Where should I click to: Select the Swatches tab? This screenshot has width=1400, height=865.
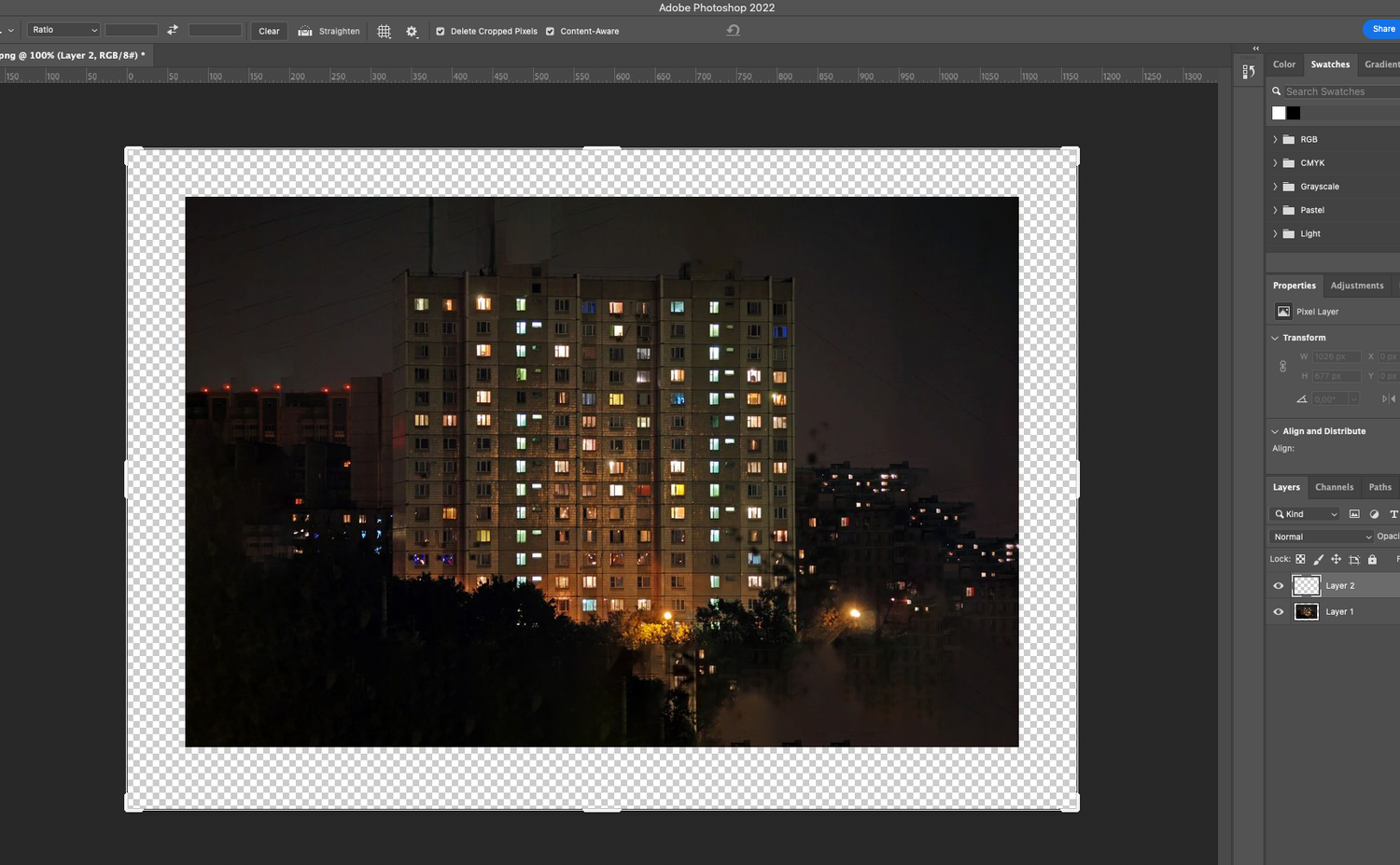[x=1330, y=64]
